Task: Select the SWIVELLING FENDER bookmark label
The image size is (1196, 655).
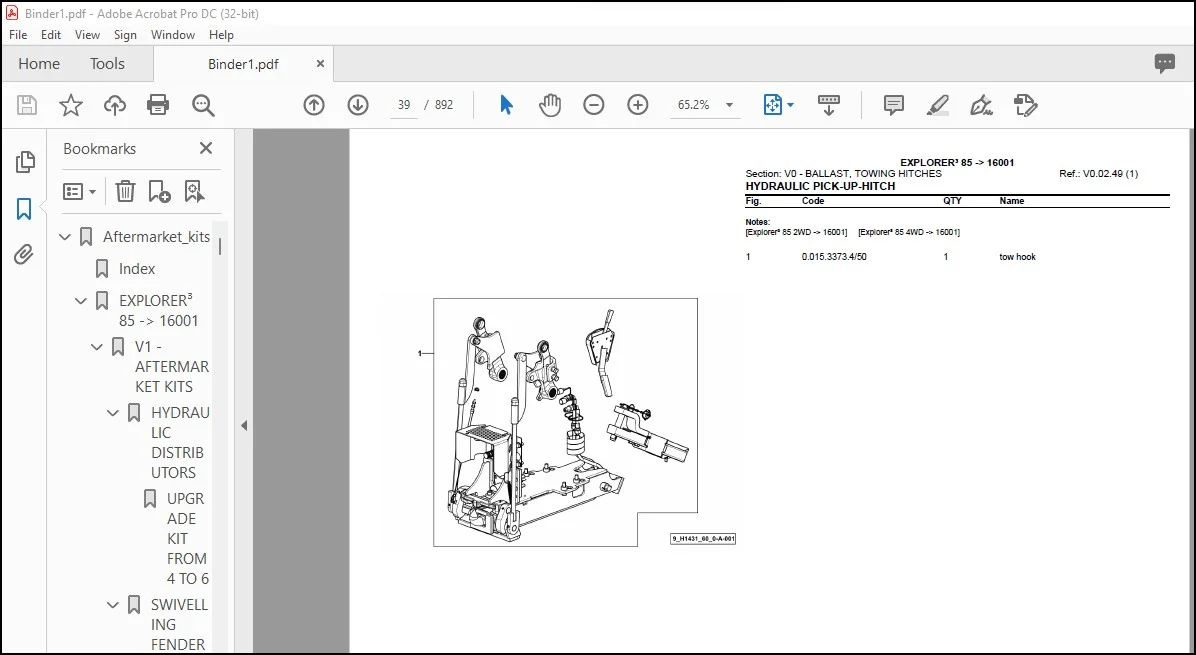Action: (x=178, y=624)
